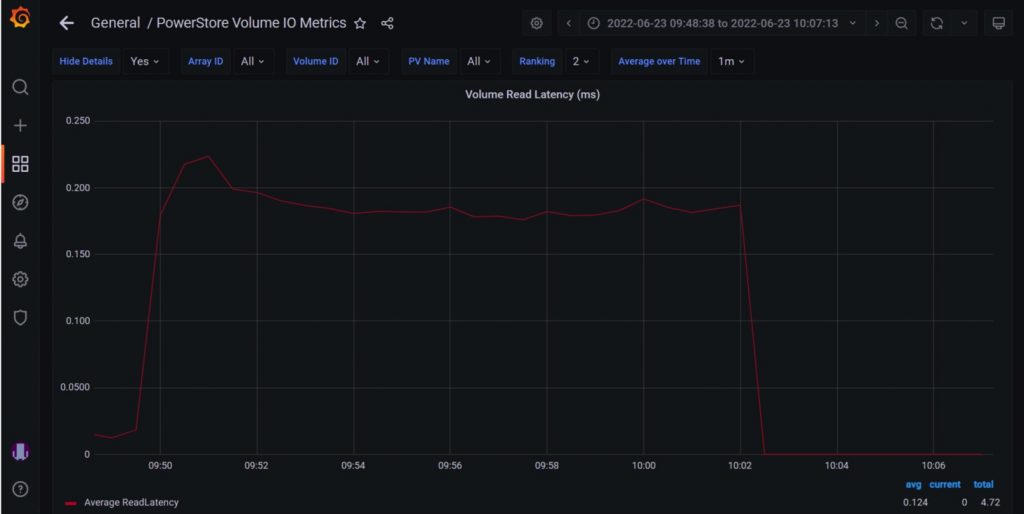The width and height of the screenshot is (1024, 514).
Task: Open the Alerting bell icon
Action: (x=20, y=241)
